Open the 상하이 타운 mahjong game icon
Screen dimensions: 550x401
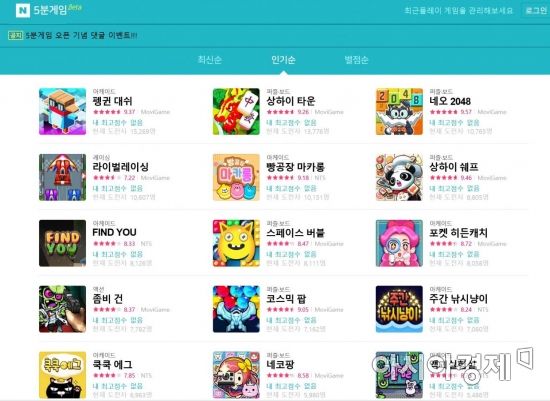click(236, 112)
